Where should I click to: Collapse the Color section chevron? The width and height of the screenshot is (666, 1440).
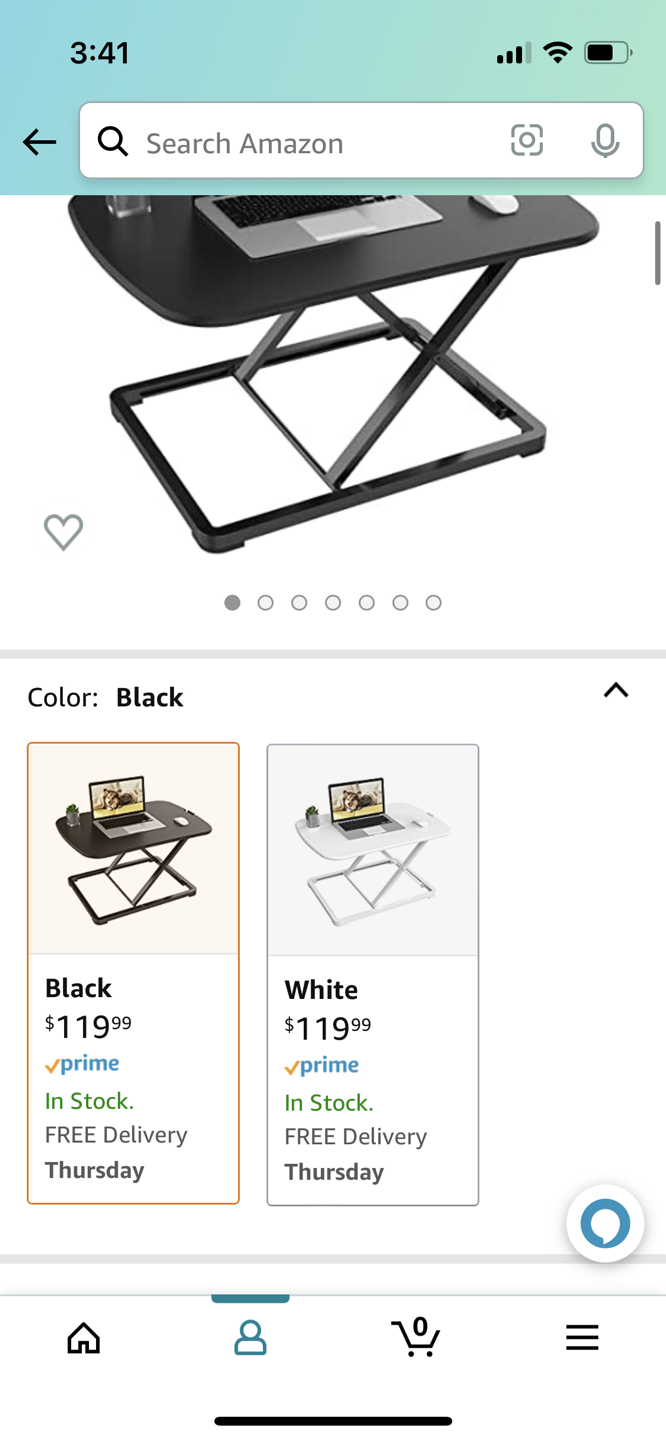coord(616,690)
